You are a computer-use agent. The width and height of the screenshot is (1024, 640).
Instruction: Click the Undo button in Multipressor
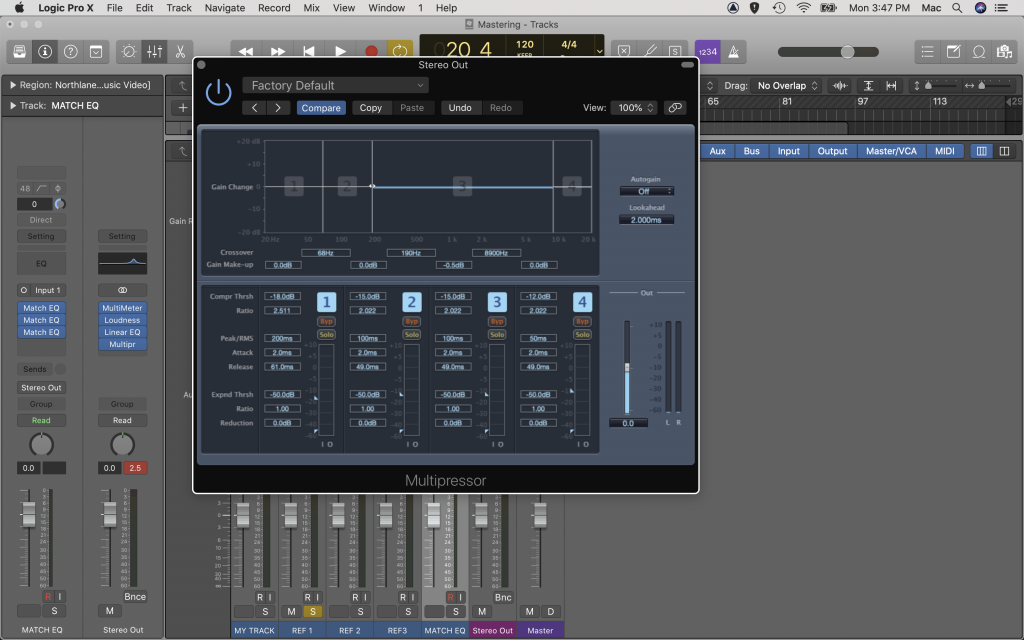click(461, 108)
